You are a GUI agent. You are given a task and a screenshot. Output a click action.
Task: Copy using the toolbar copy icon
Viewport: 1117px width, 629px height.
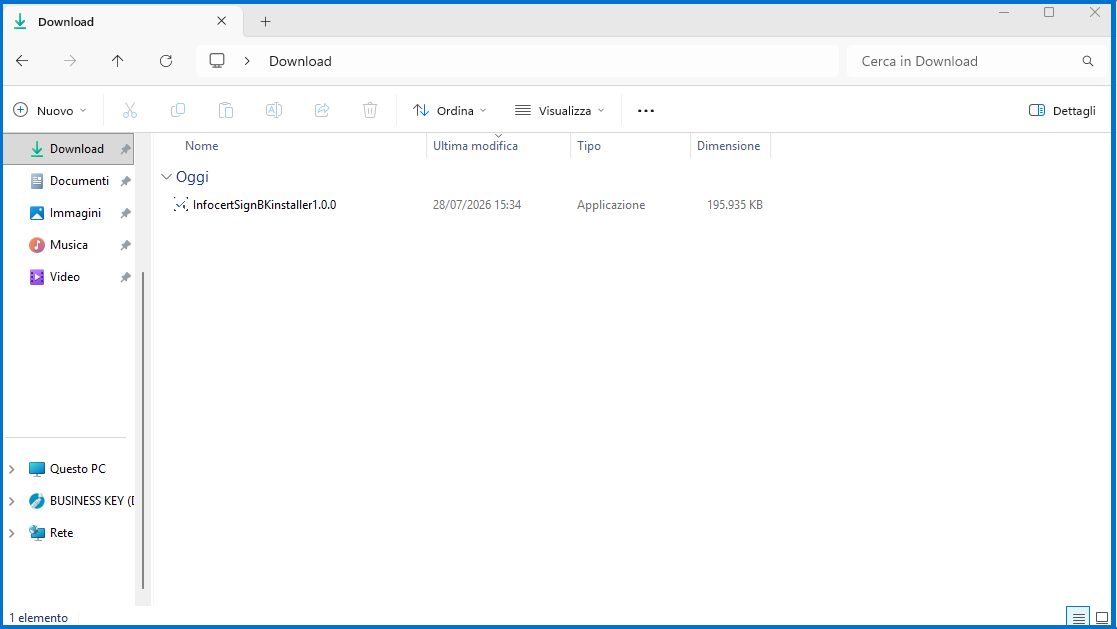[x=178, y=110]
